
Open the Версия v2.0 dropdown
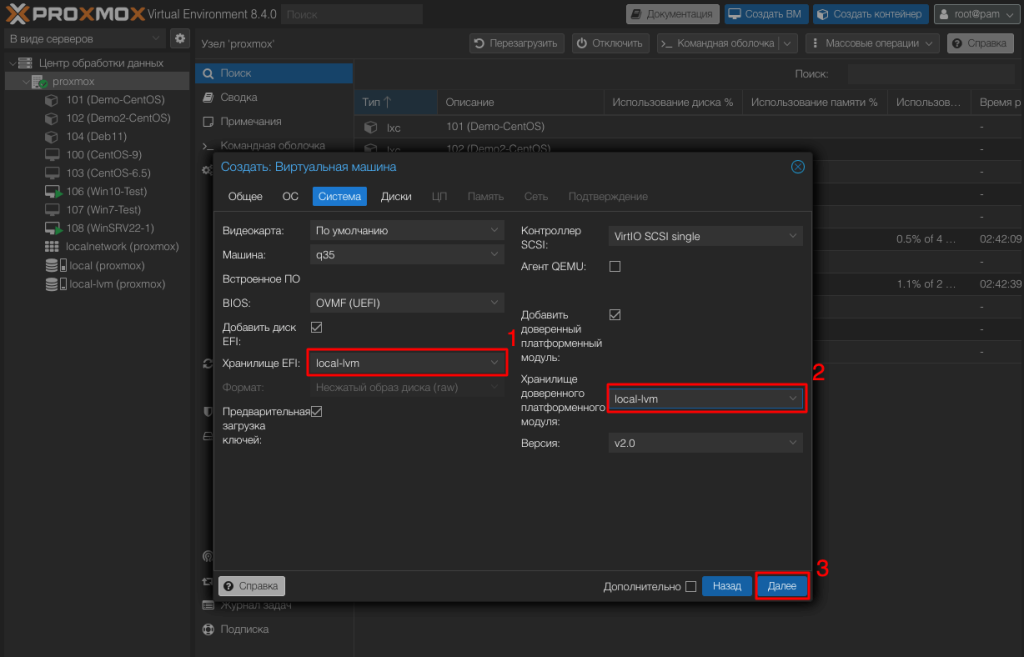click(x=705, y=442)
